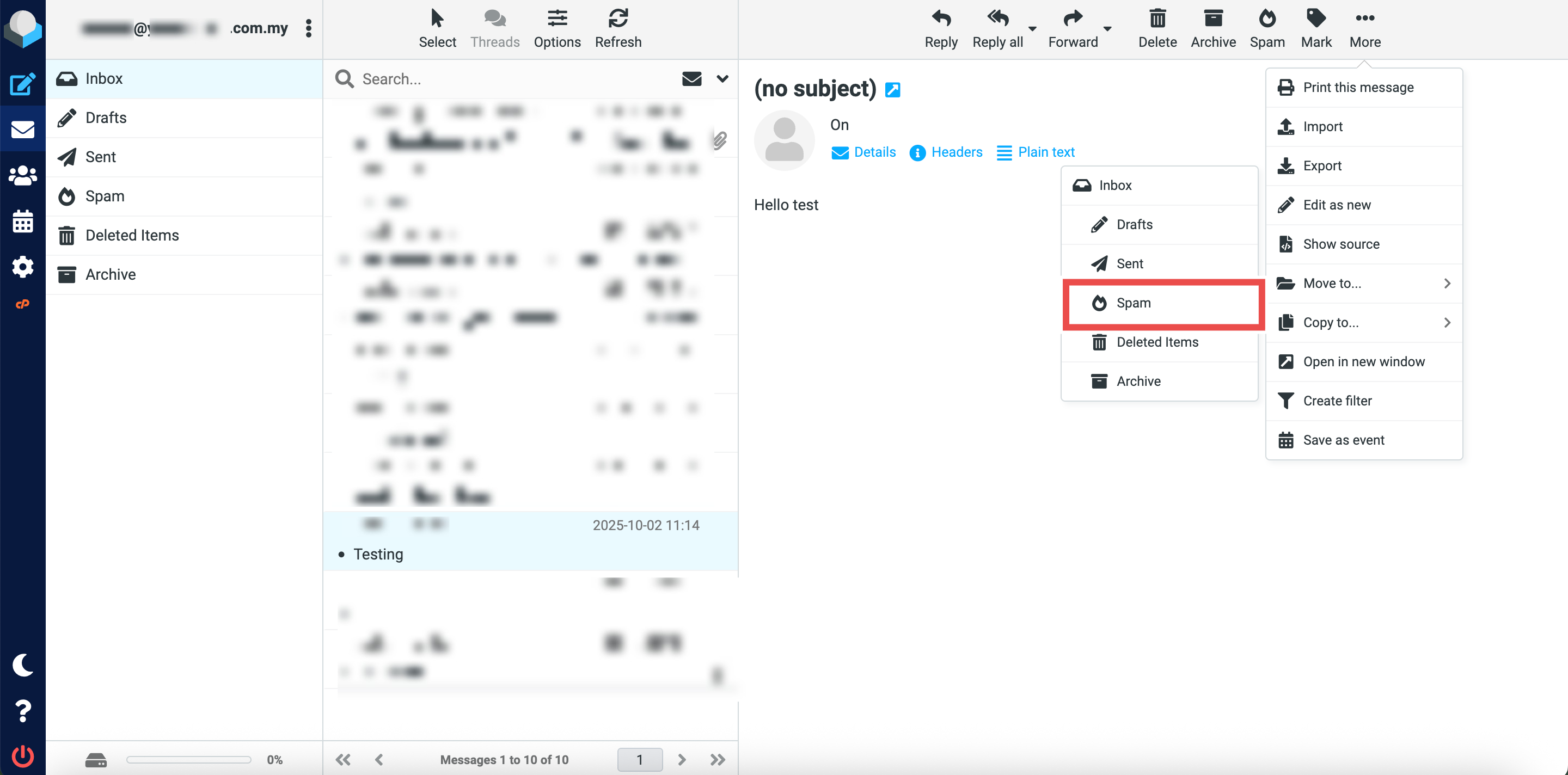
Task: Expand the Reply all options arrow
Action: click(1032, 29)
